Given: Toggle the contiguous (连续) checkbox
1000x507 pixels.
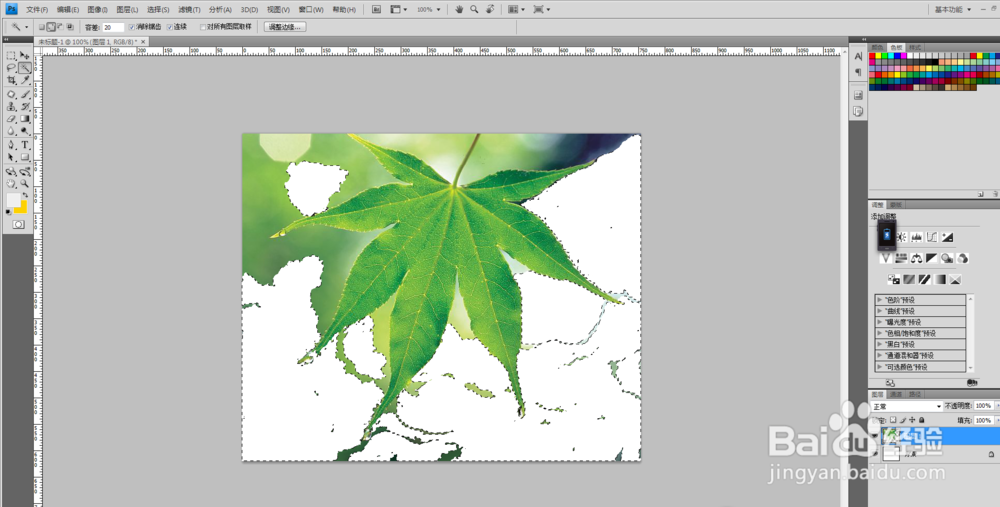Looking at the screenshot, I should coord(169,27).
